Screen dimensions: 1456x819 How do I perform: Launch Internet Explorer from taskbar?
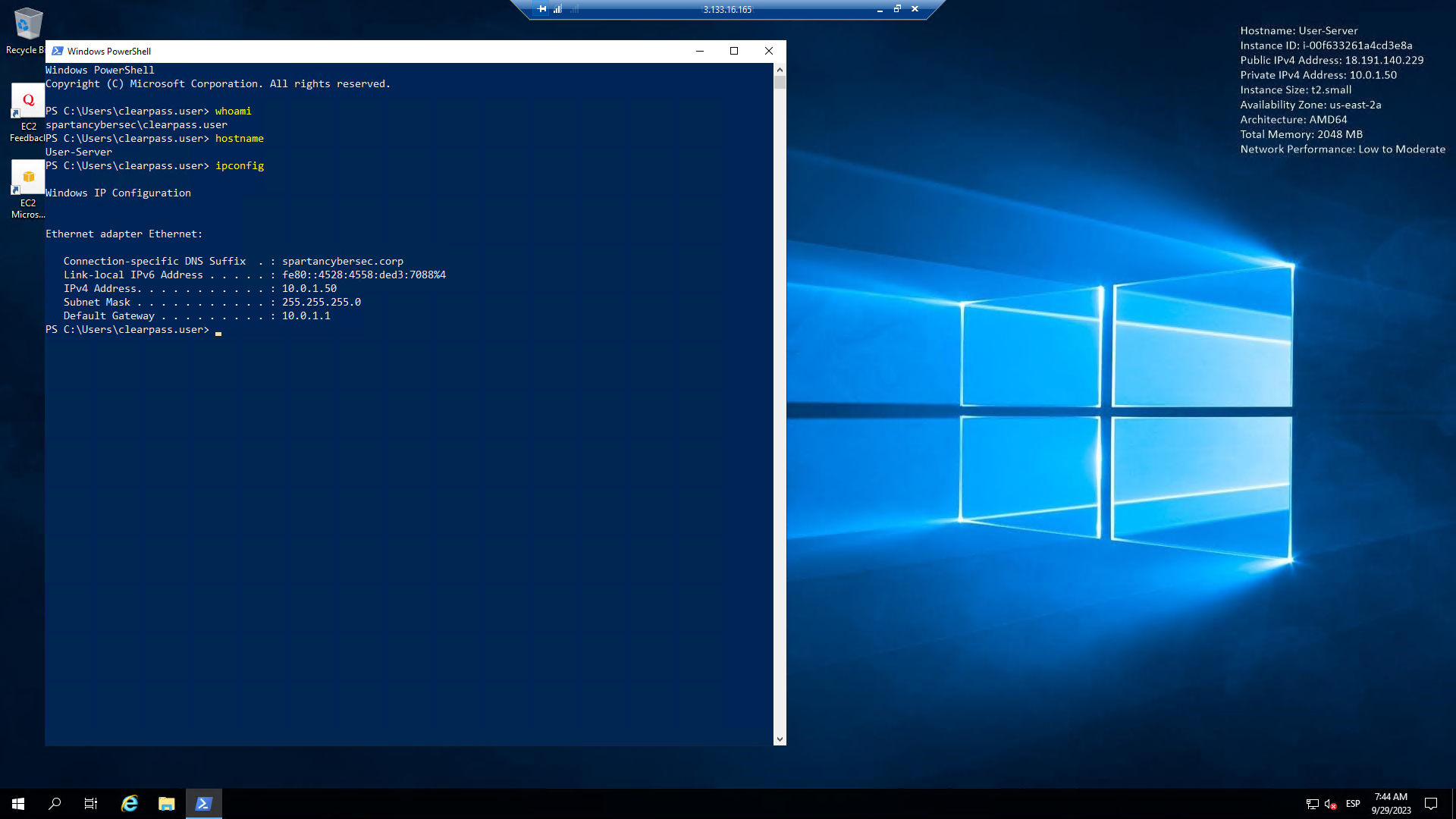click(x=130, y=804)
